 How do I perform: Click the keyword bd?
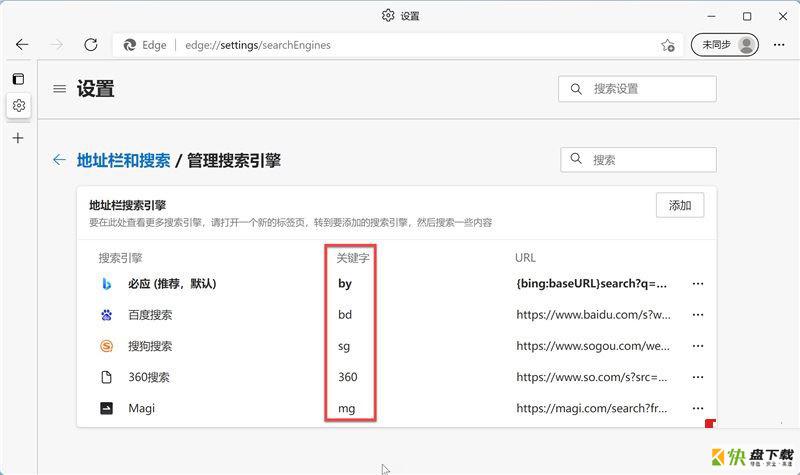tap(345, 315)
